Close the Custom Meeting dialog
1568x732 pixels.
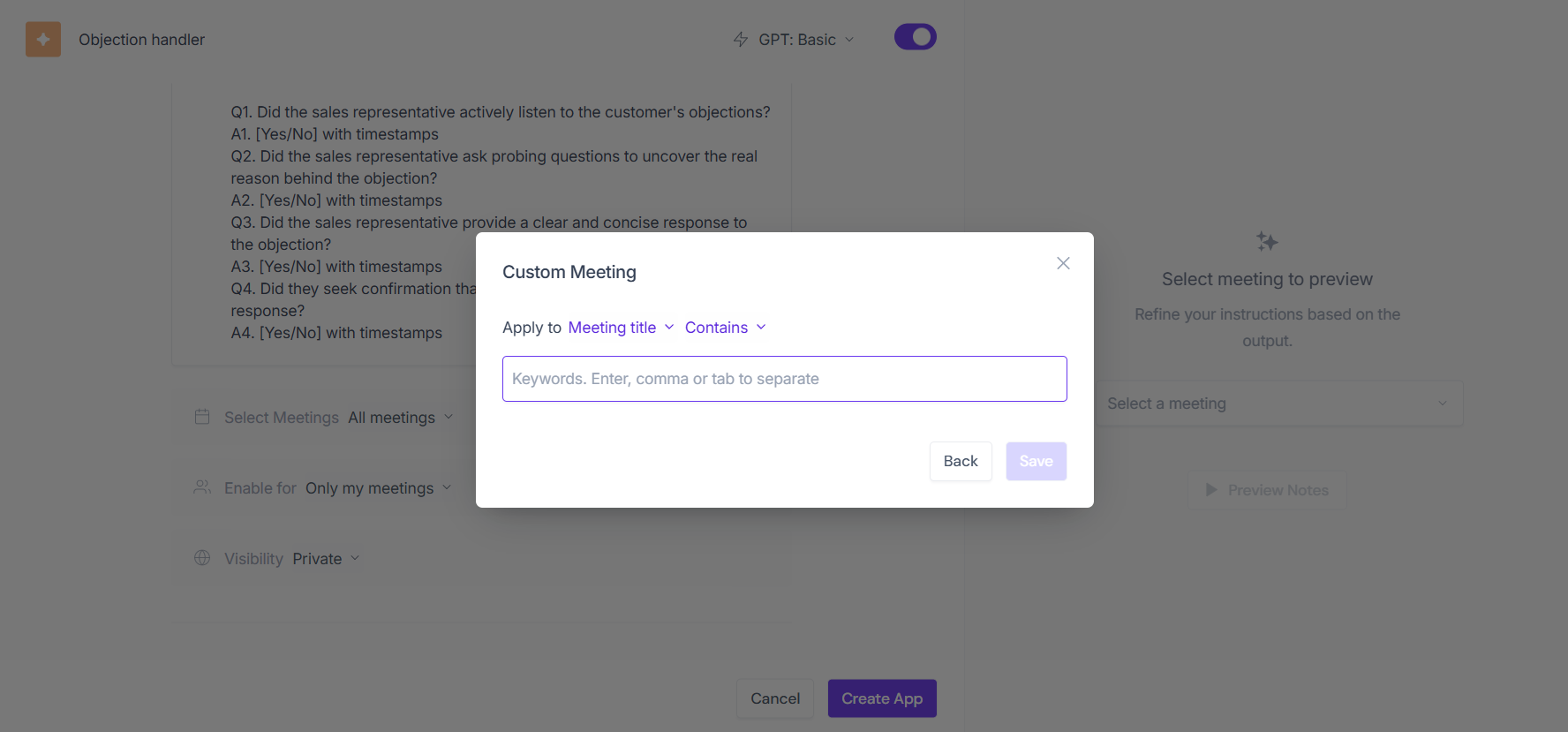(x=1063, y=263)
